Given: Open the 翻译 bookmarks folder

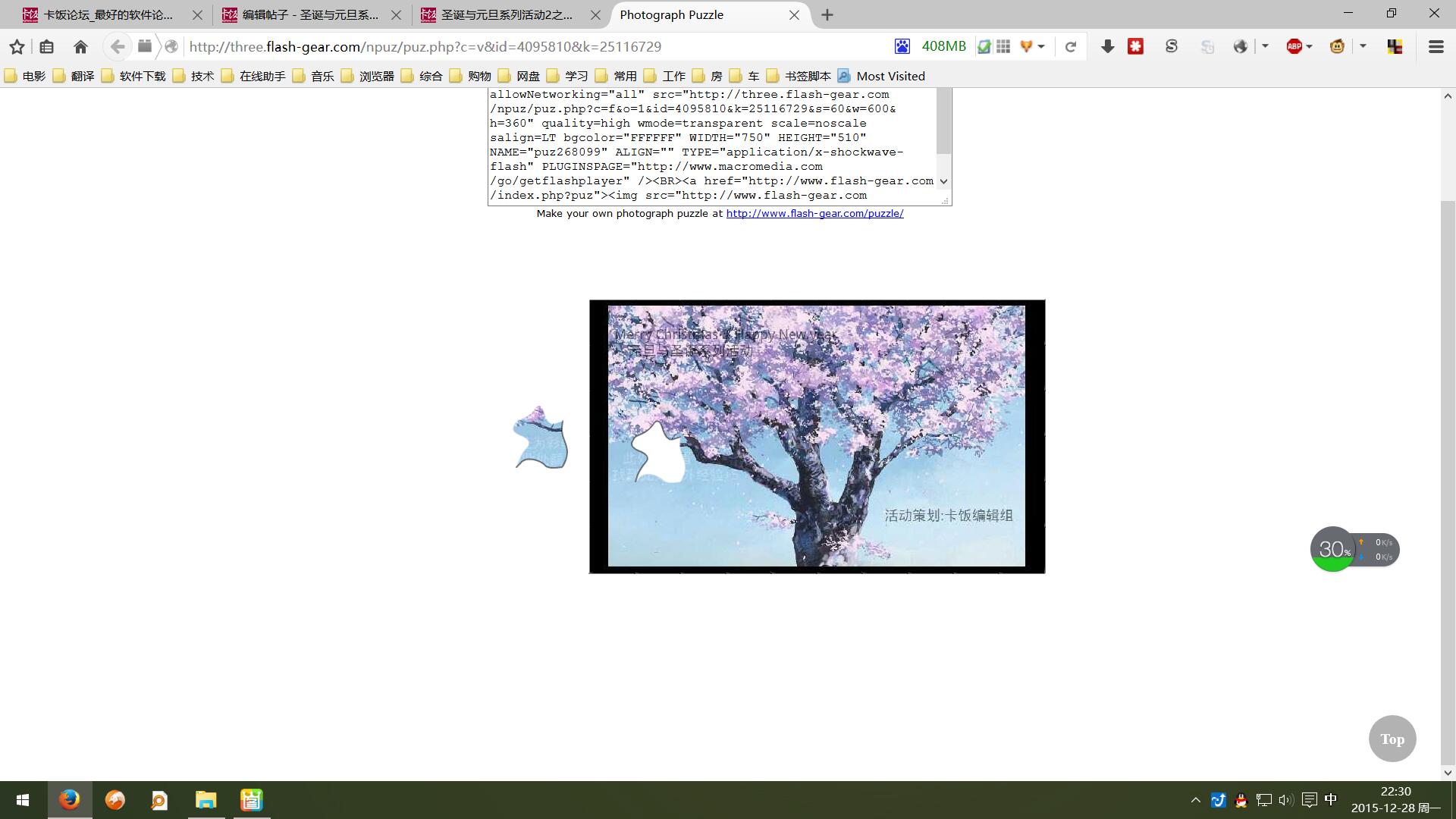Looking at the screenshot, I should (74, 76).
